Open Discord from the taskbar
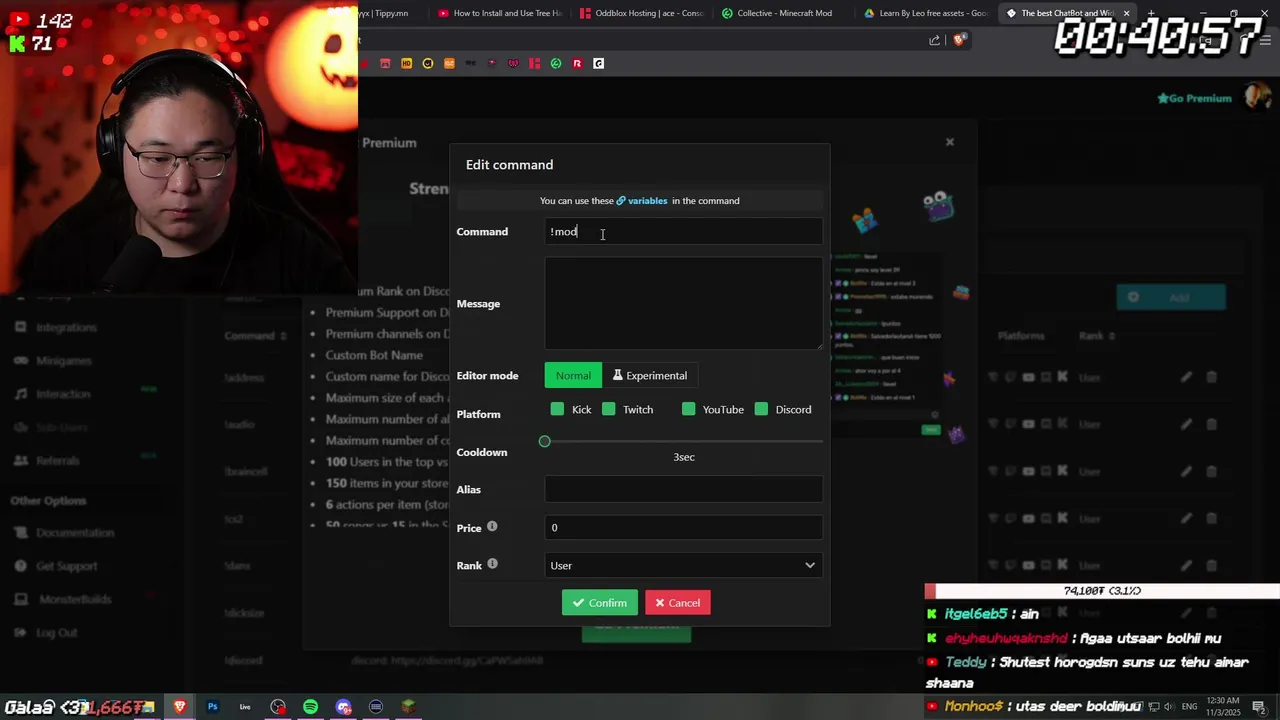1280x720 pixels. point(343,707)
